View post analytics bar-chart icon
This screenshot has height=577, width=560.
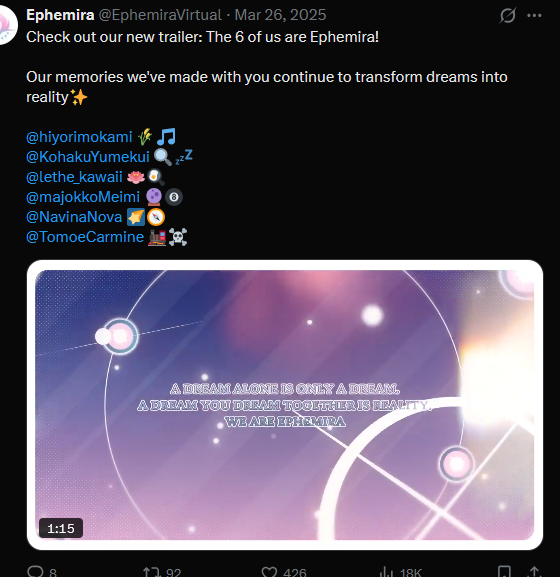pos(386,572)
